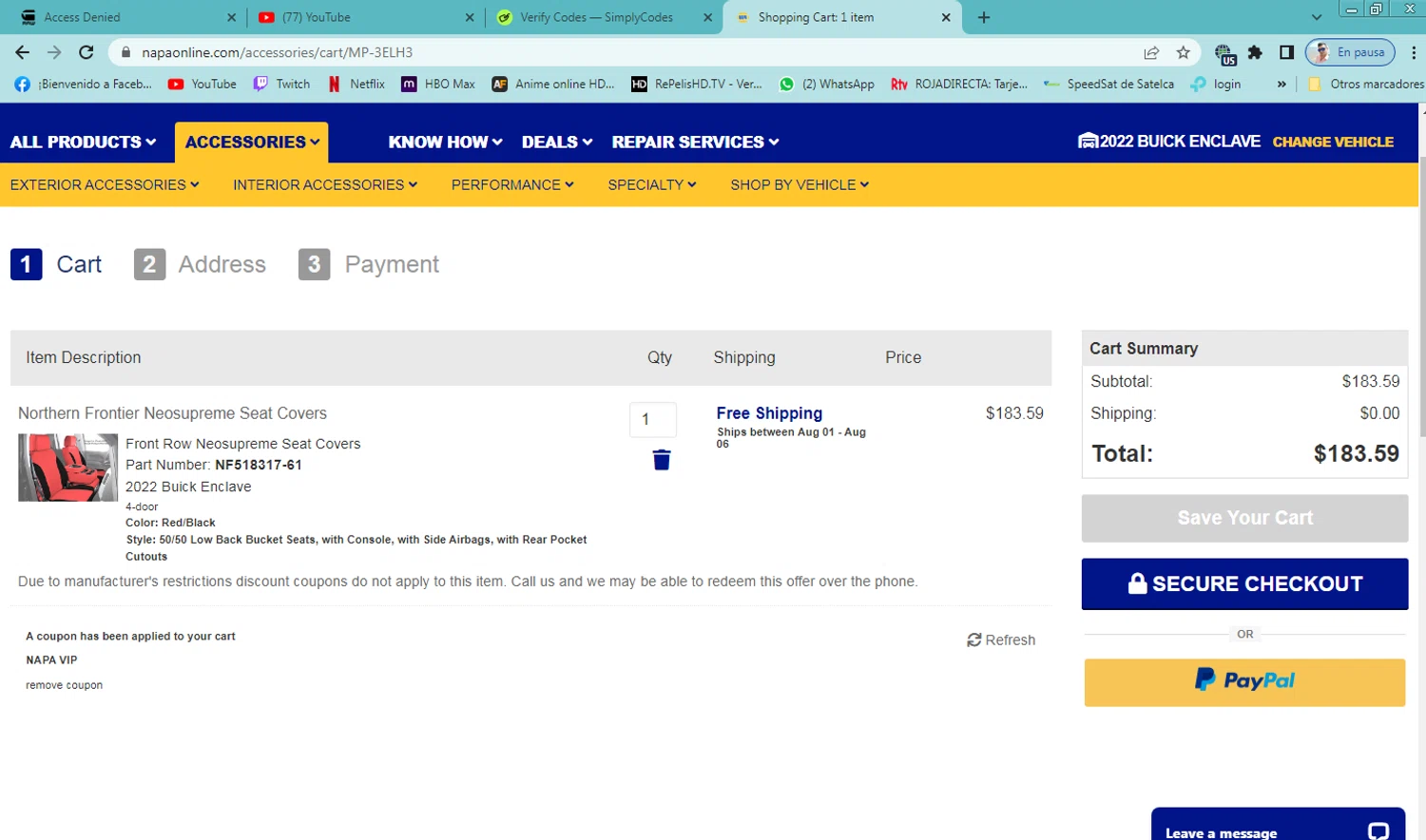Open the RePelisHD.TV bookmark

point(696,84)
